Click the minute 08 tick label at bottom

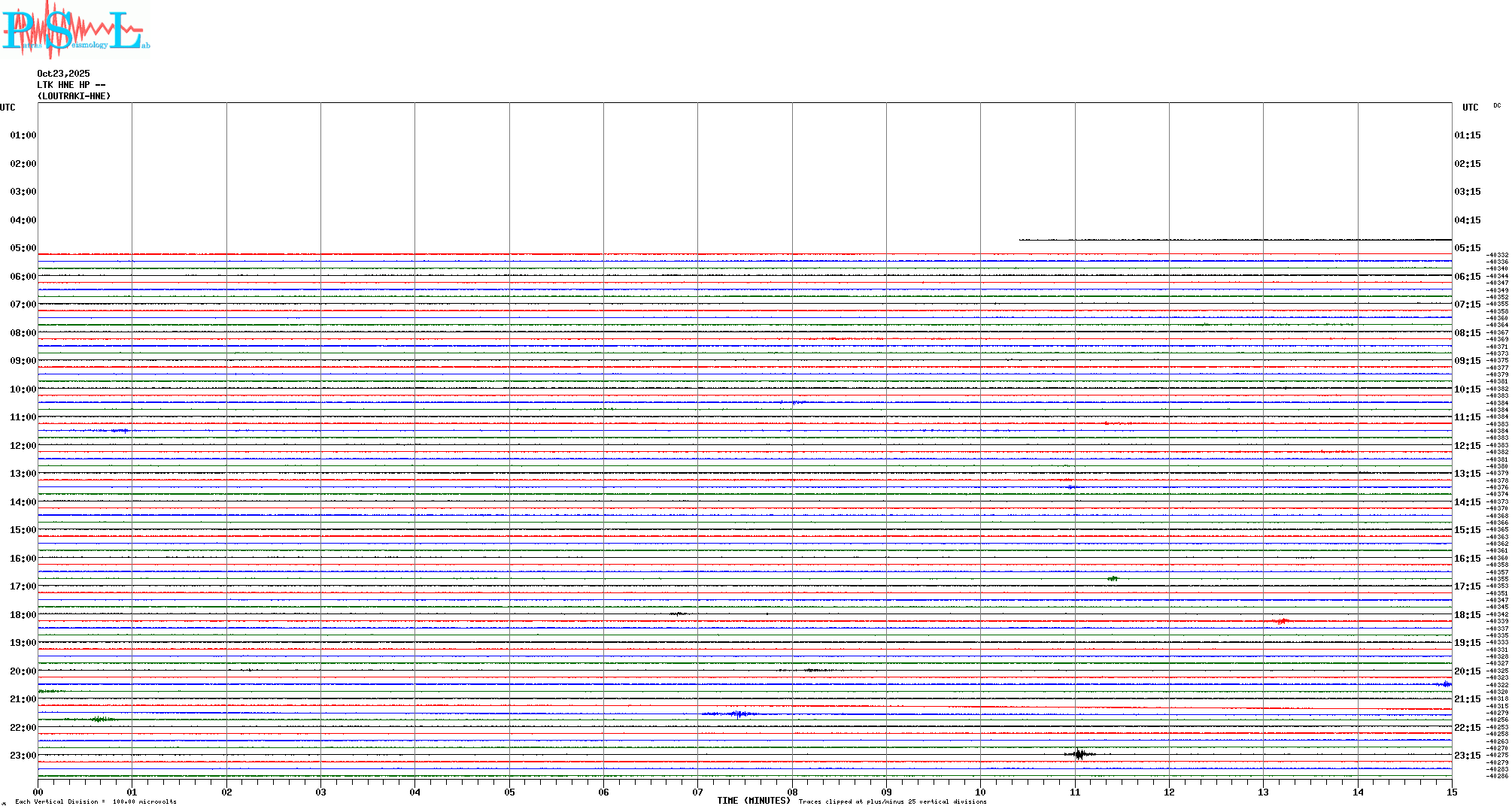click(792, 792)
